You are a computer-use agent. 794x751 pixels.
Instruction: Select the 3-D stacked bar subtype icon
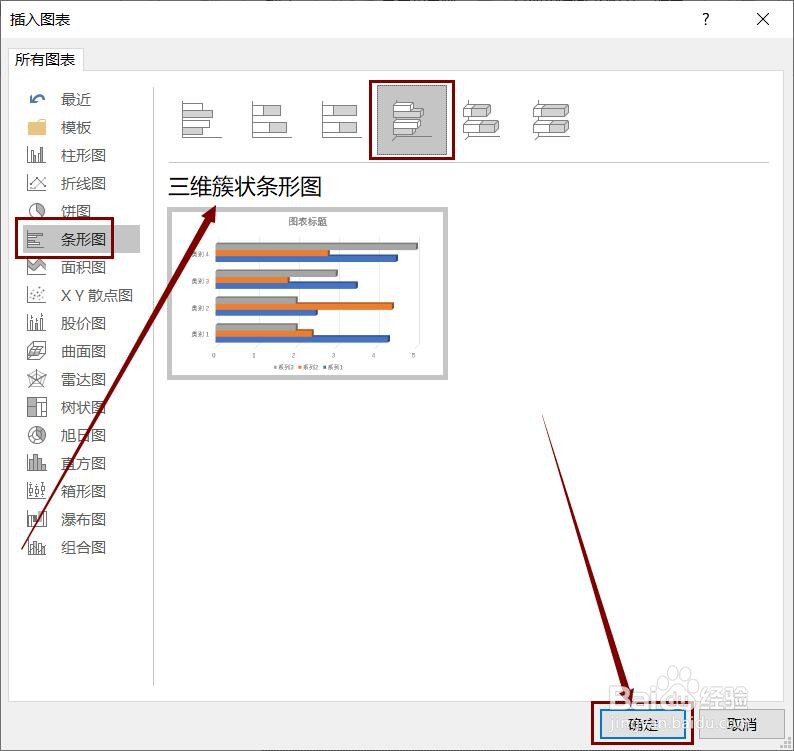point(481,120)
